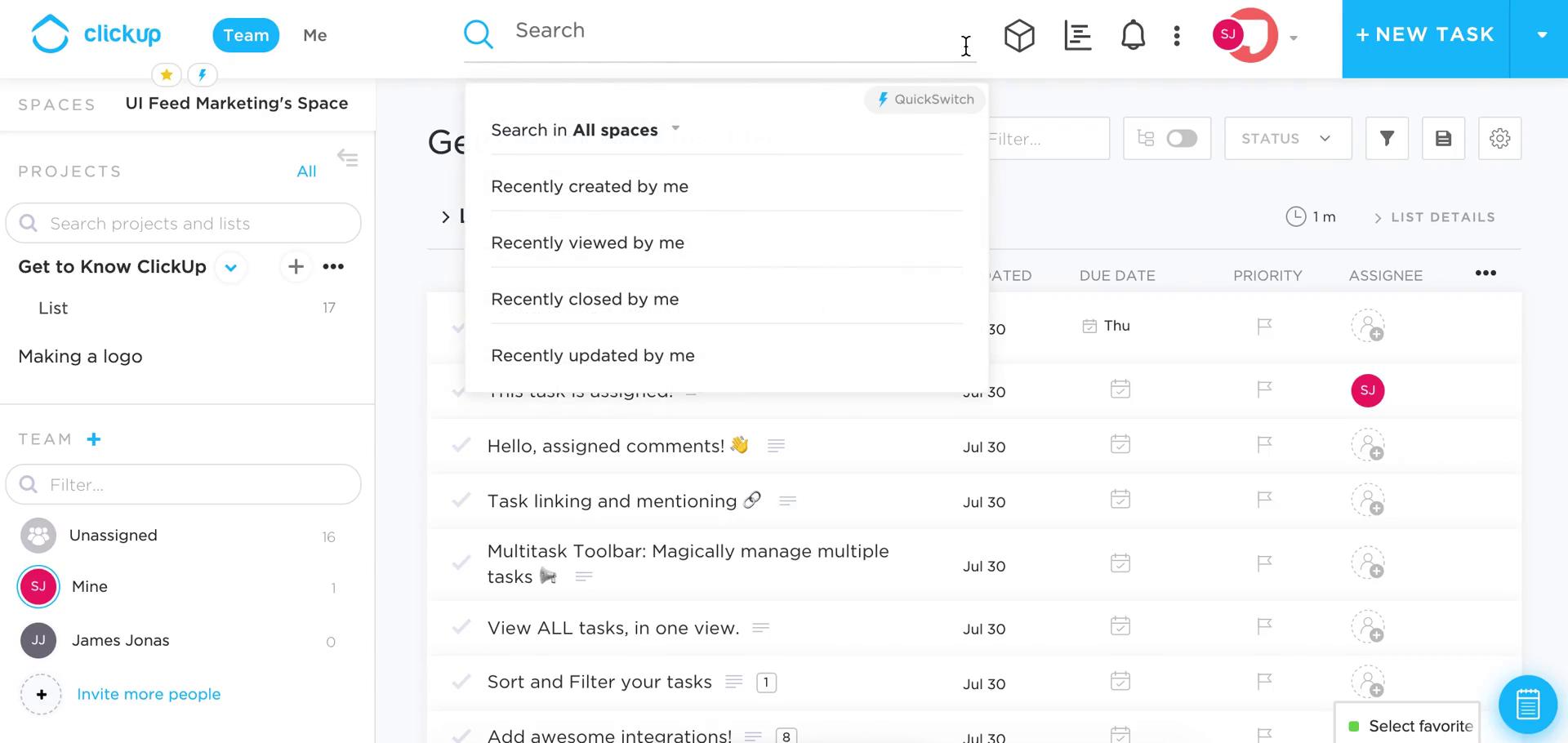
Task: Click the Select favorite button
Action: tap(1407, 724)
